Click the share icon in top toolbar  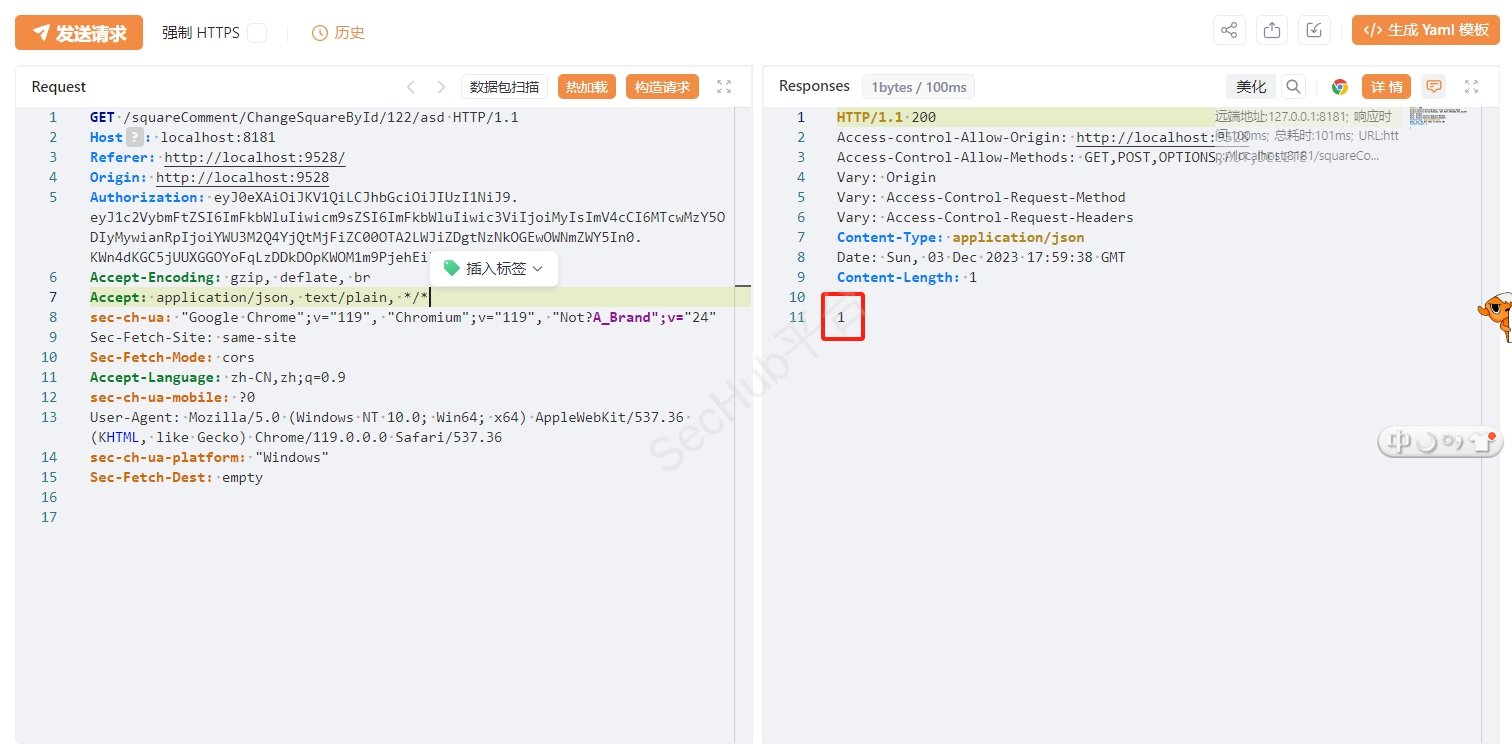[1229, 30]
